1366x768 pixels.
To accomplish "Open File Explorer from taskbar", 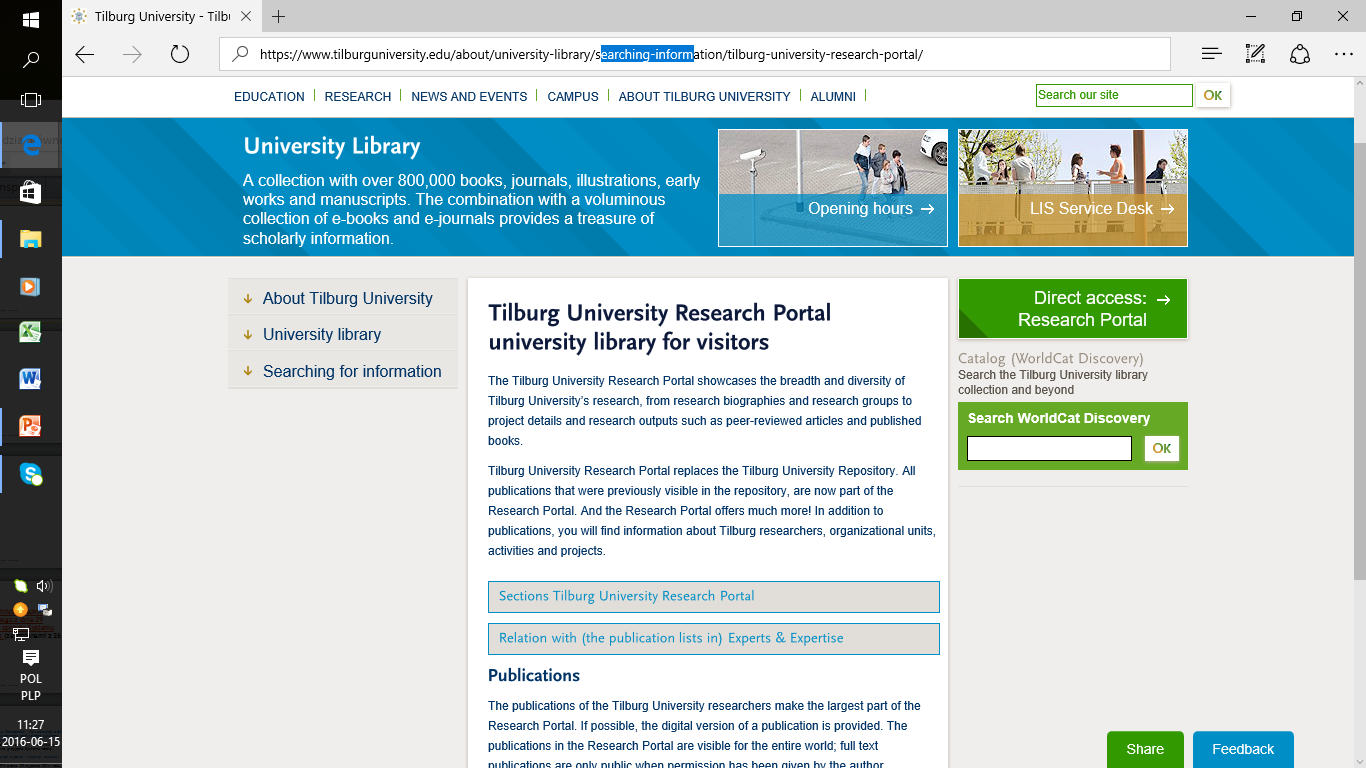I will pyautogui.click(x=31, y=238).
